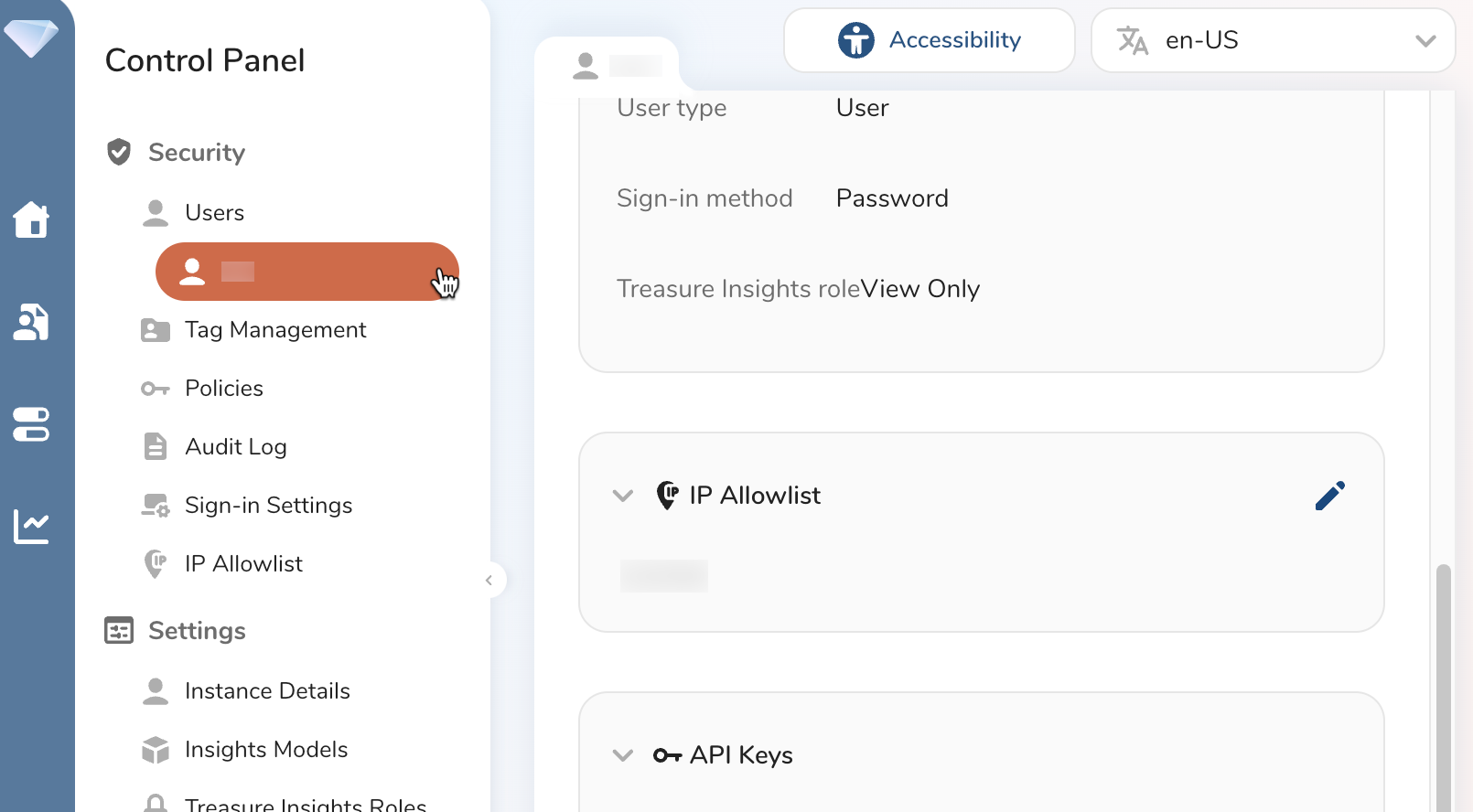Open Instance Details under Settings
This screenshot has height=812, width=1473.
(x=267, y=691)
